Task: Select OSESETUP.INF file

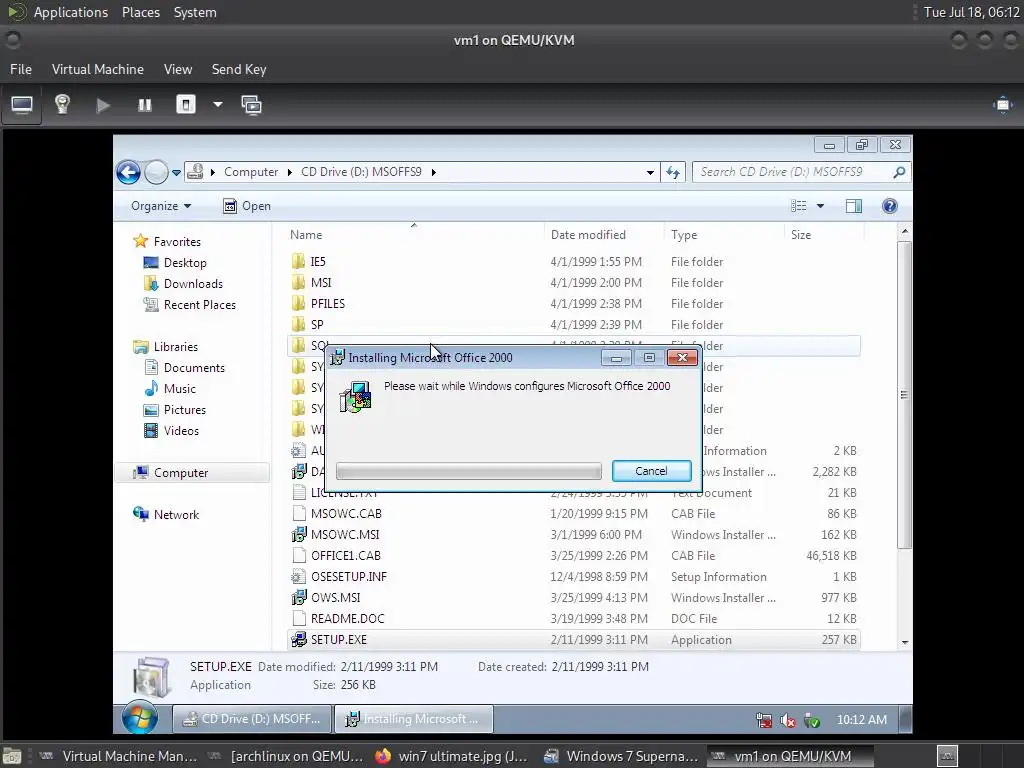Action: point(349,577)
